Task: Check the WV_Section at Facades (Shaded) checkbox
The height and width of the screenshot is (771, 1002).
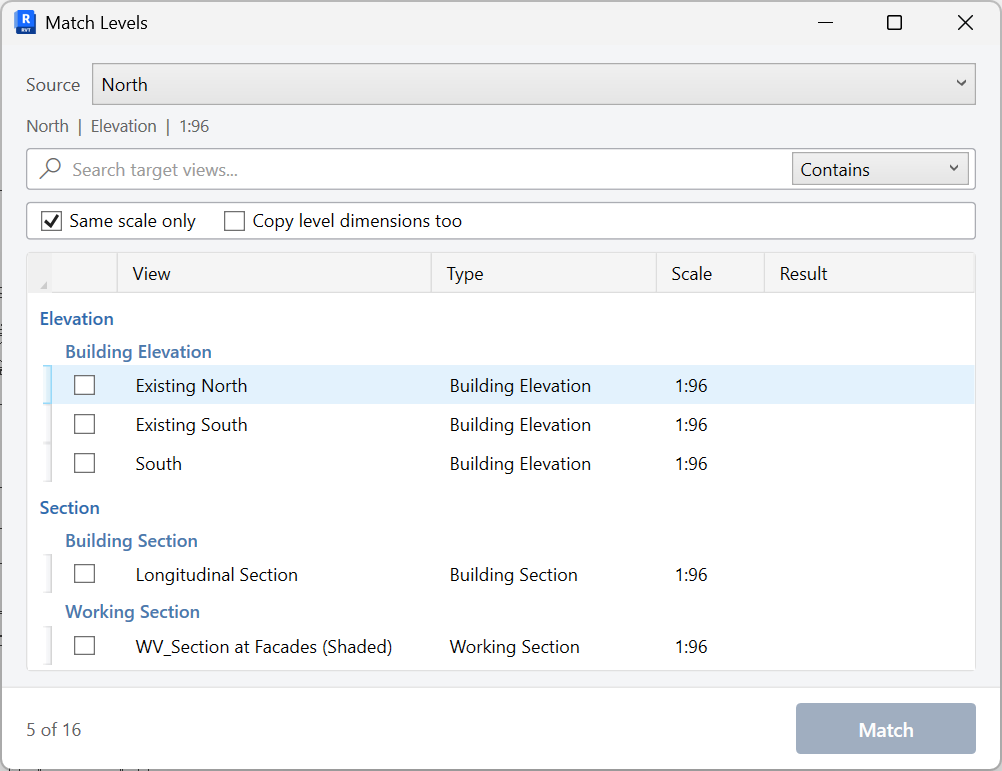Action: tap(84, 645)
